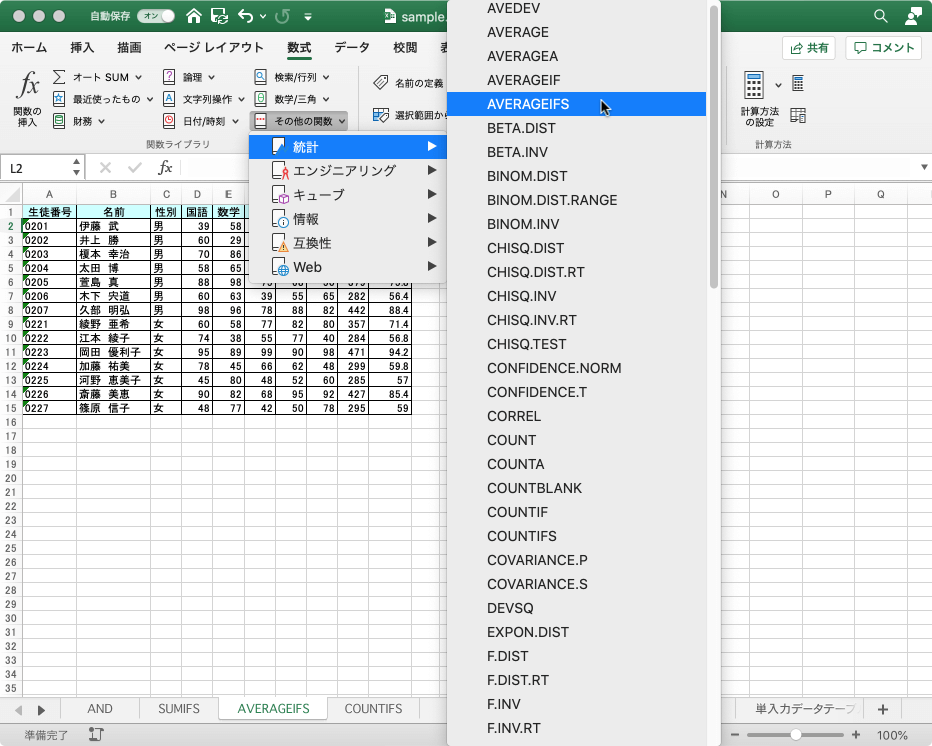Click the Share (共有) button

click(x=809, y=48)
